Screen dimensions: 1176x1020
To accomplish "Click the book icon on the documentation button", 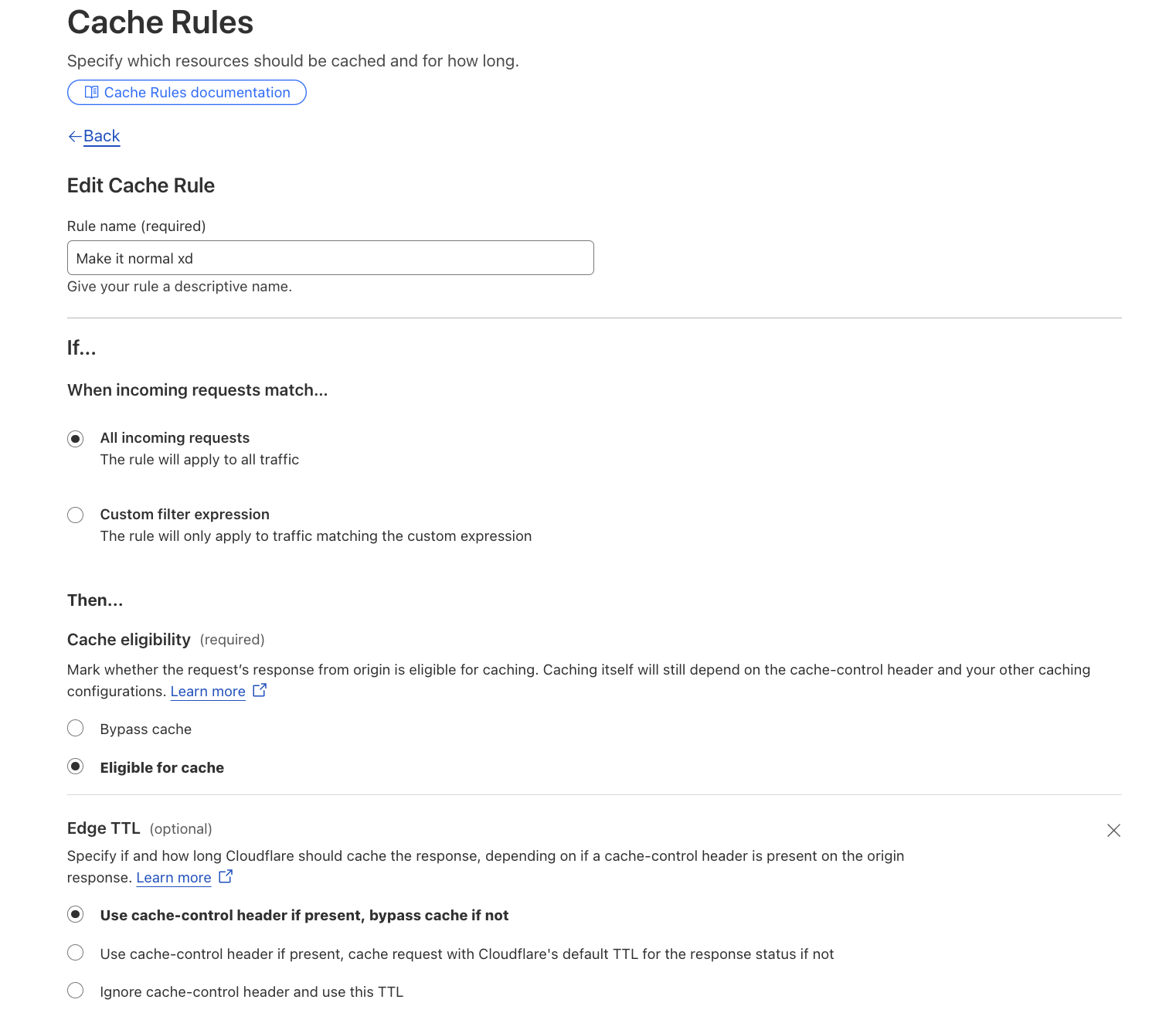I will pos(91,92).
